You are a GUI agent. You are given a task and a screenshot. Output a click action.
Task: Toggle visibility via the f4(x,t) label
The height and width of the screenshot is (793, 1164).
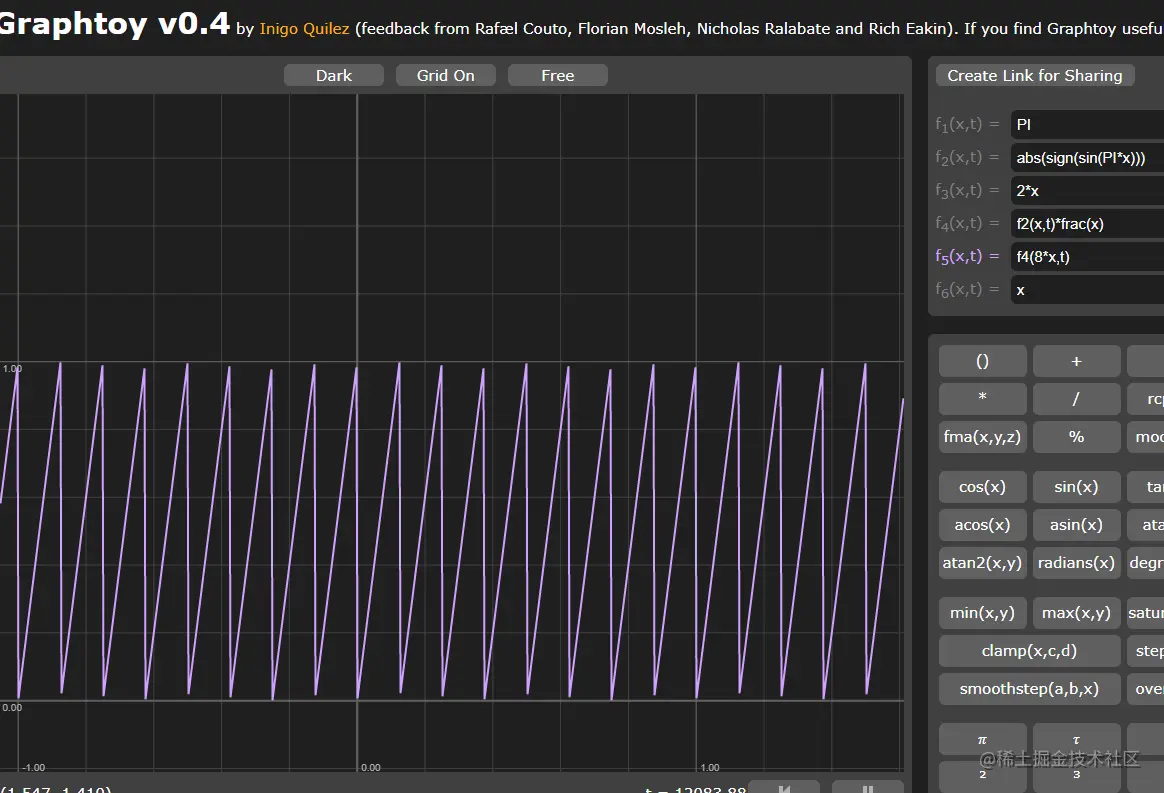pos(967,223)
